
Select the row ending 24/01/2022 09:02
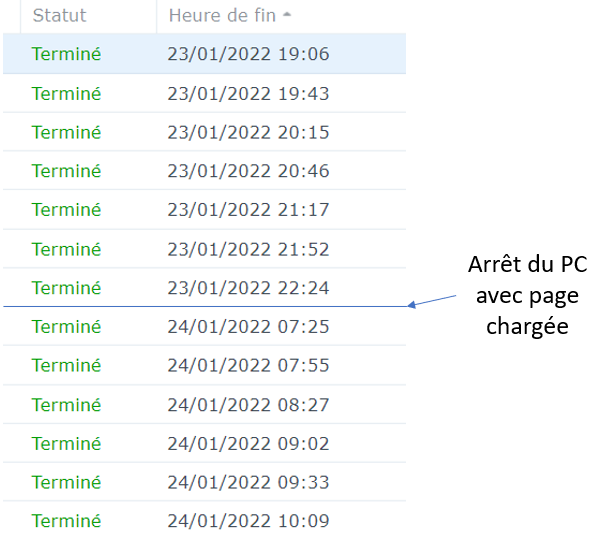pyautogui.click(x=204, y=443)
